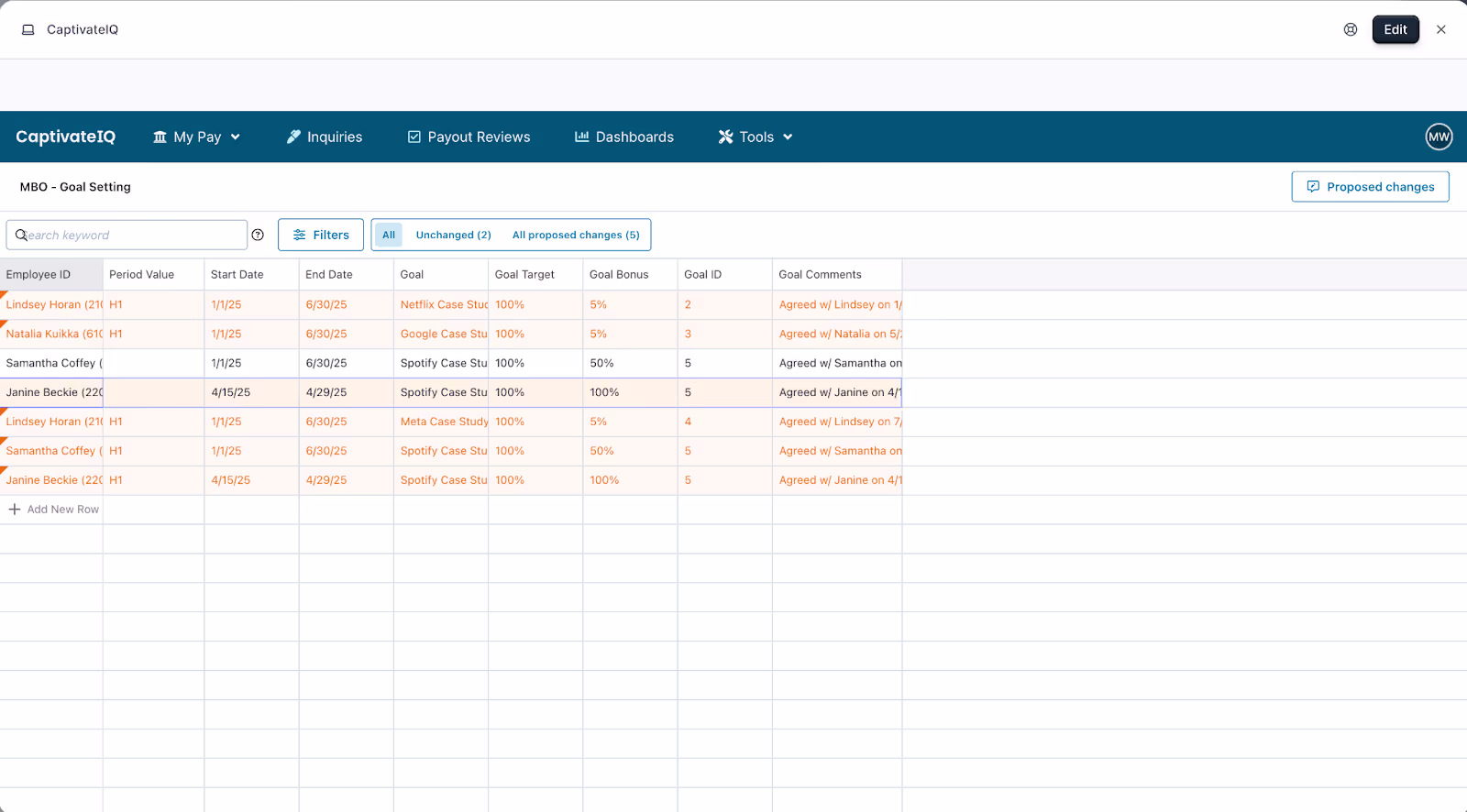1467x812 pixels.
Task: Click Add New Row
Action: [x=53, y=510]
